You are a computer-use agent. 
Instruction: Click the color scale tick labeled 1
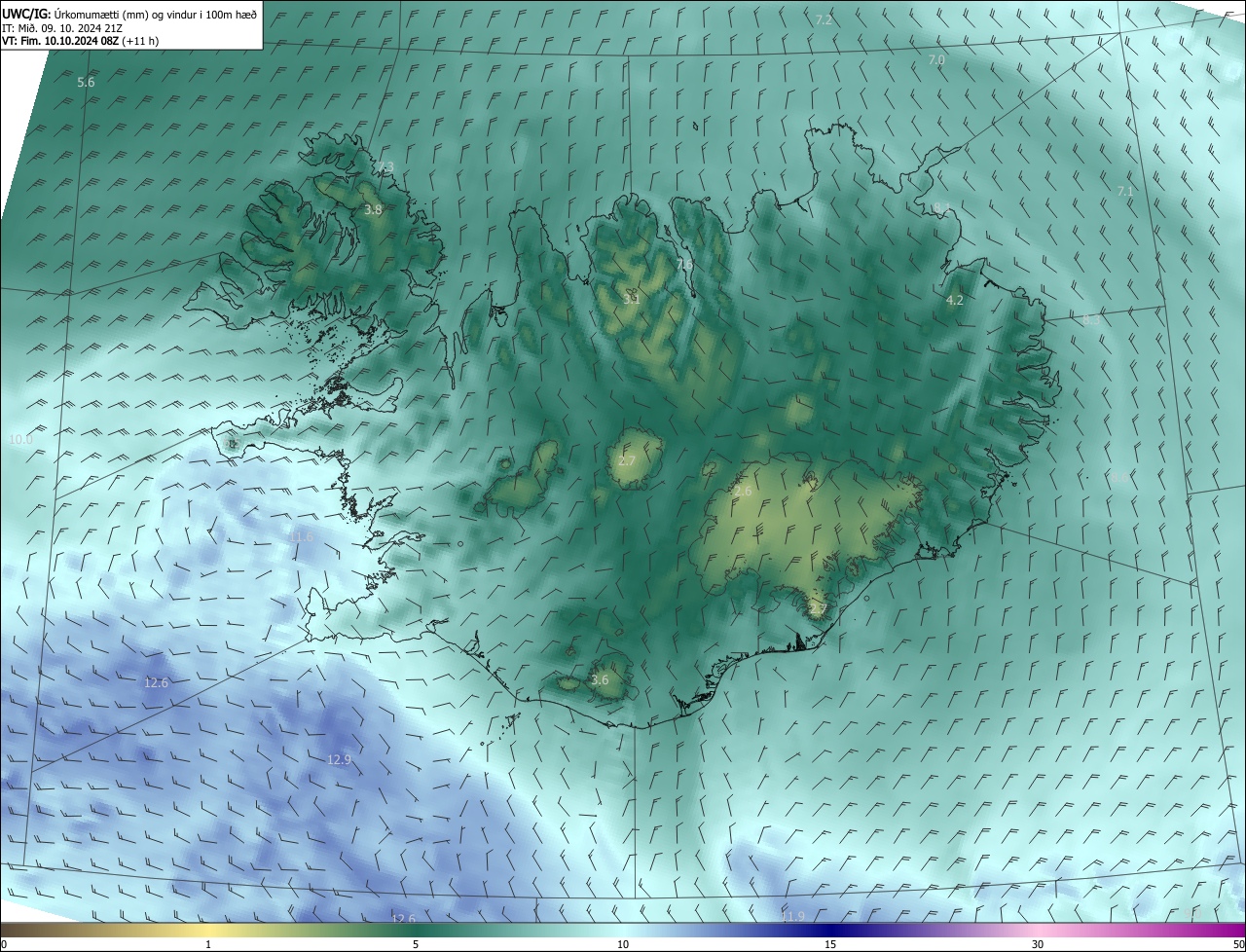(x=208, y=944)
